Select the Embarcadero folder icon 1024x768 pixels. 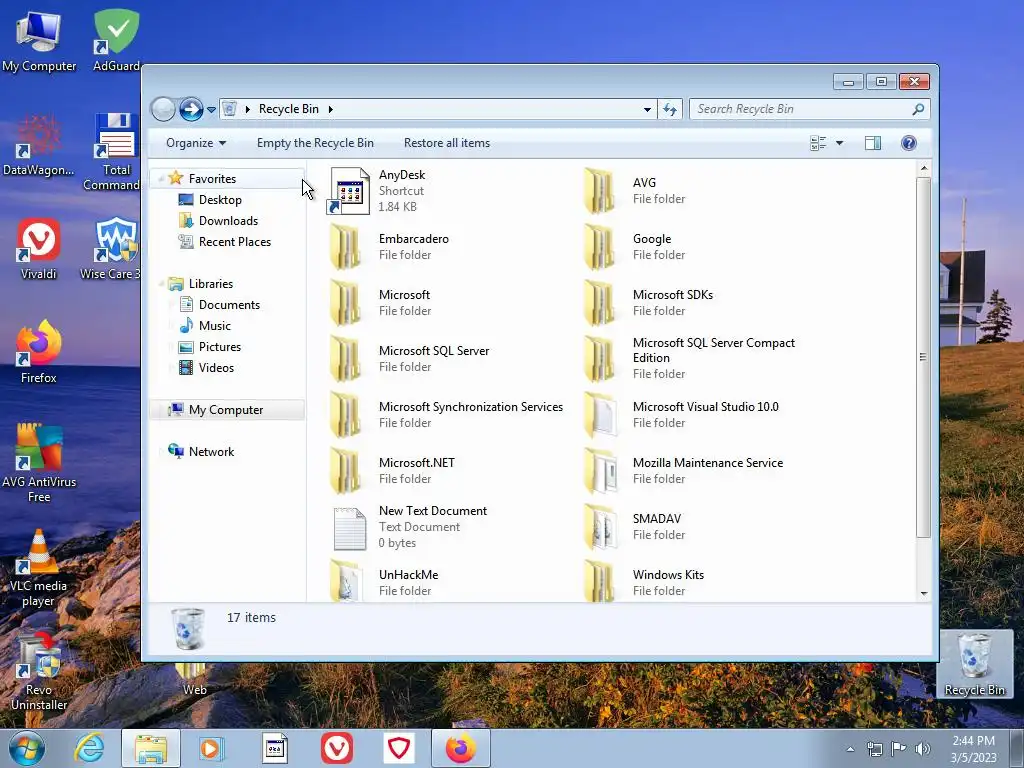[345, 246]
